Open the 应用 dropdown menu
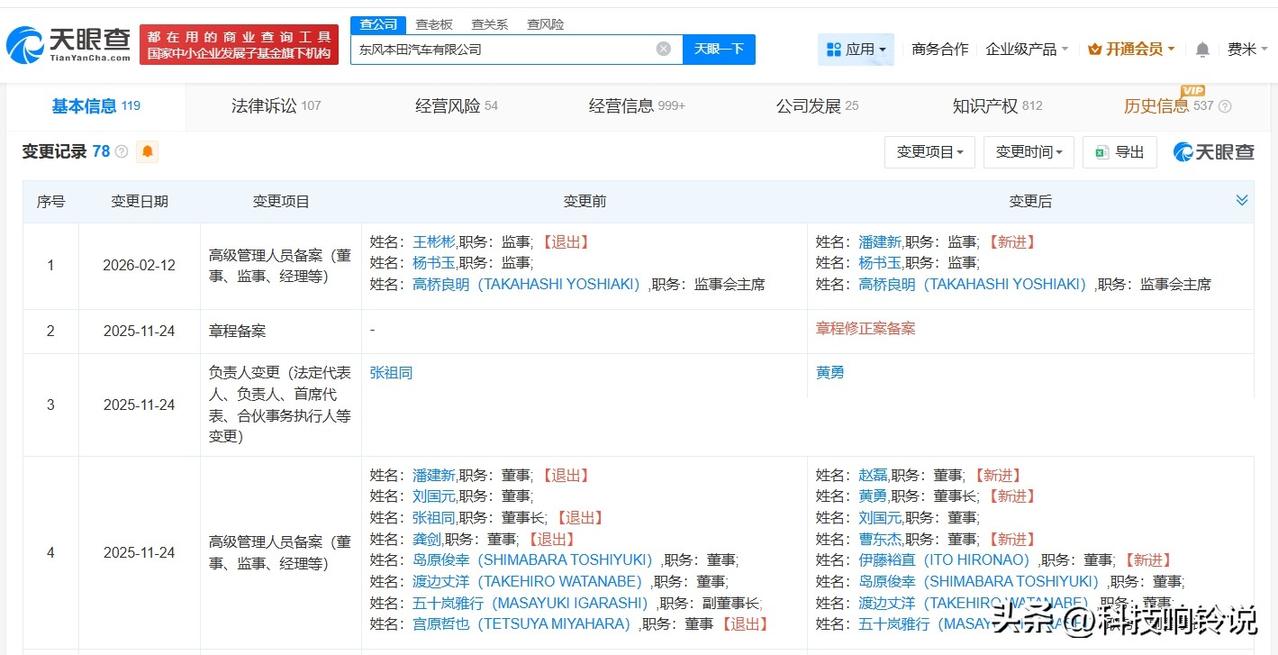Screen dimensions: 1278x655 [856, 49]
